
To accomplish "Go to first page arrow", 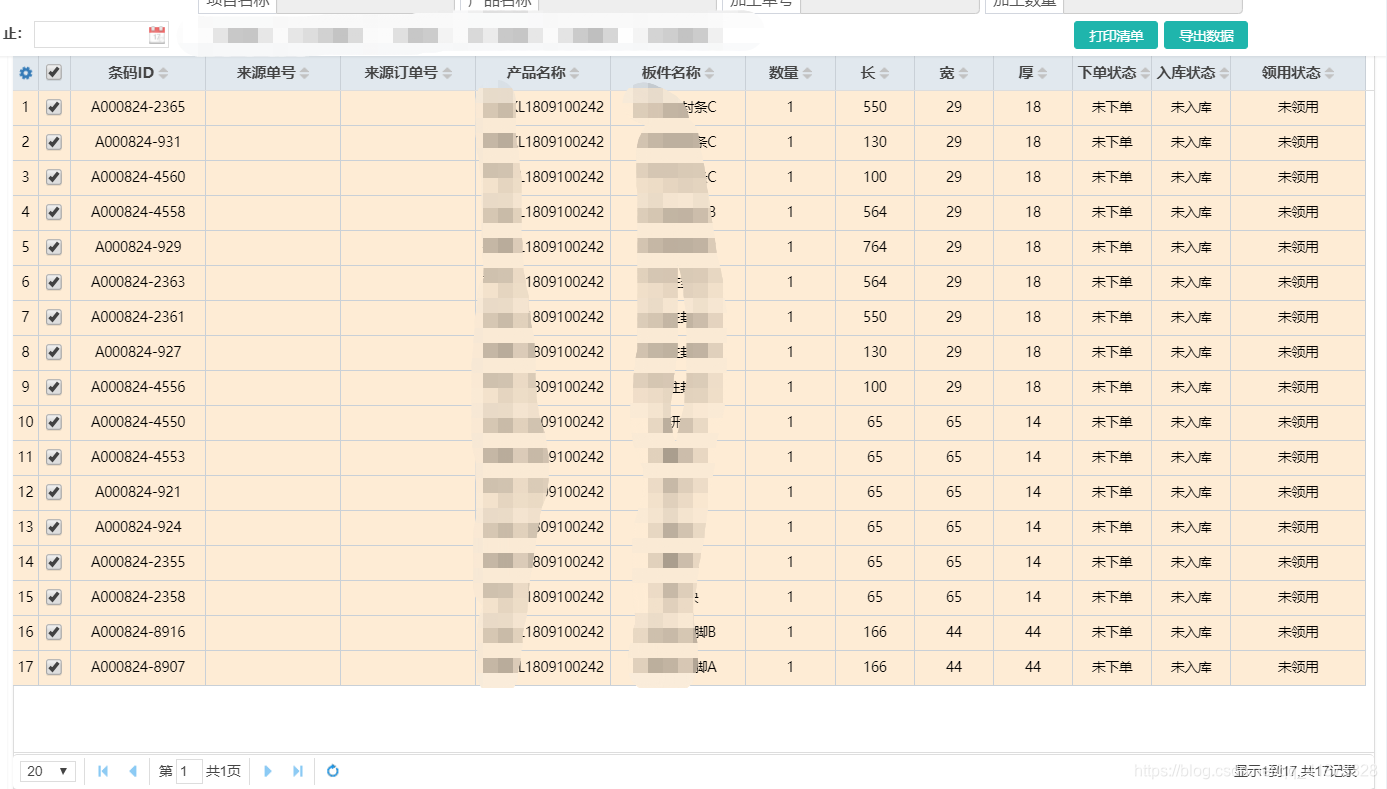I will (103, 771).
